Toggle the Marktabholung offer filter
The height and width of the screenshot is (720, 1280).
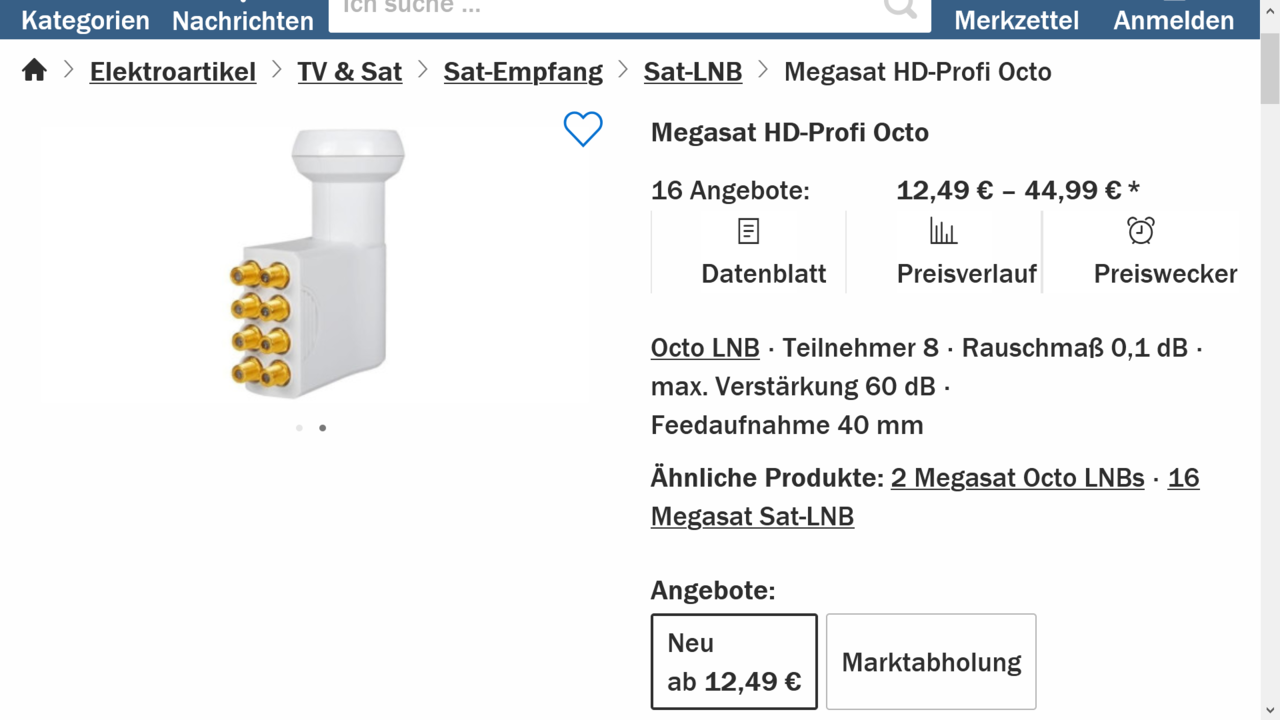pos(931,661)
